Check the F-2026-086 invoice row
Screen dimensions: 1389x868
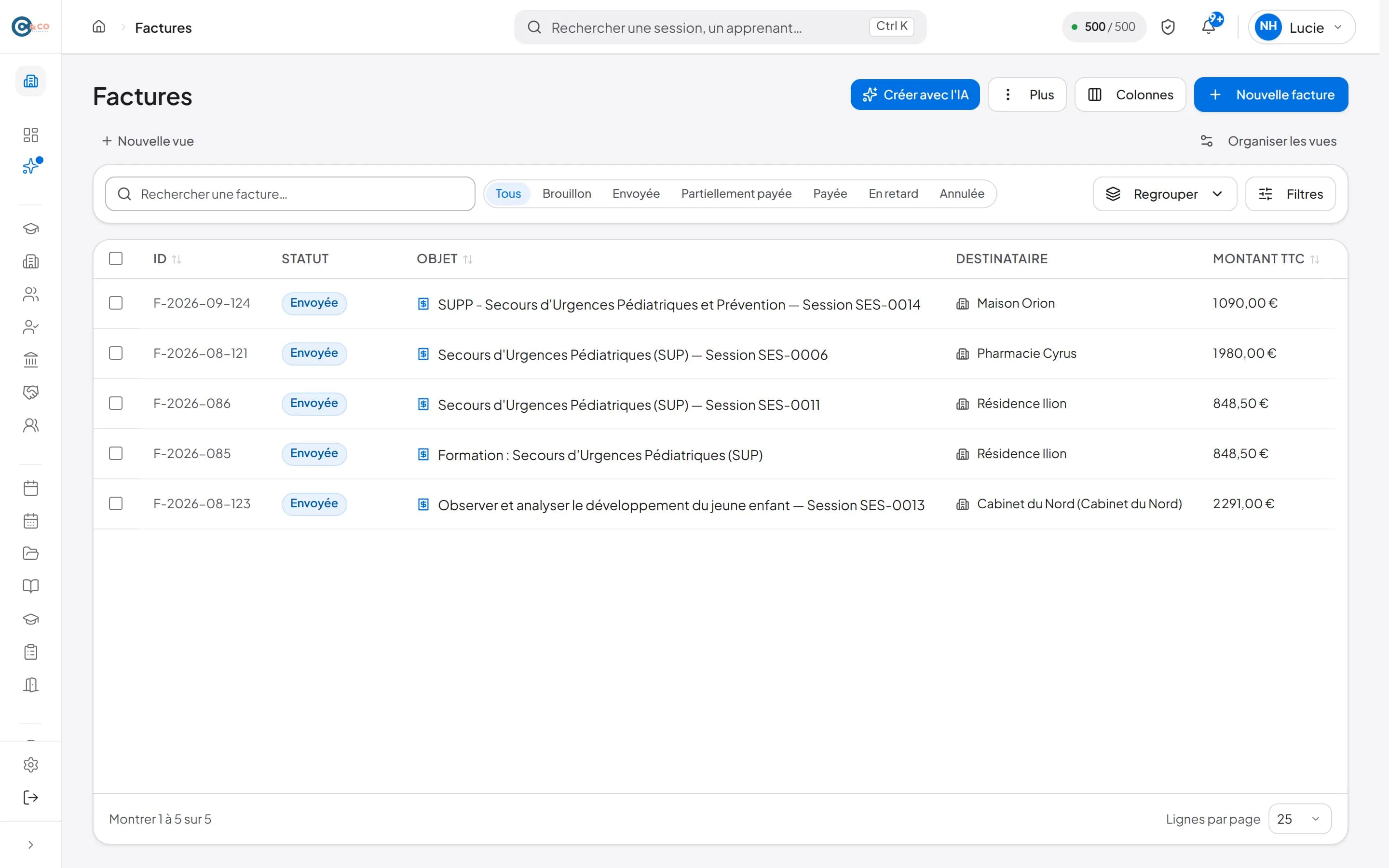pyautogui.click(x=116, y=403)
